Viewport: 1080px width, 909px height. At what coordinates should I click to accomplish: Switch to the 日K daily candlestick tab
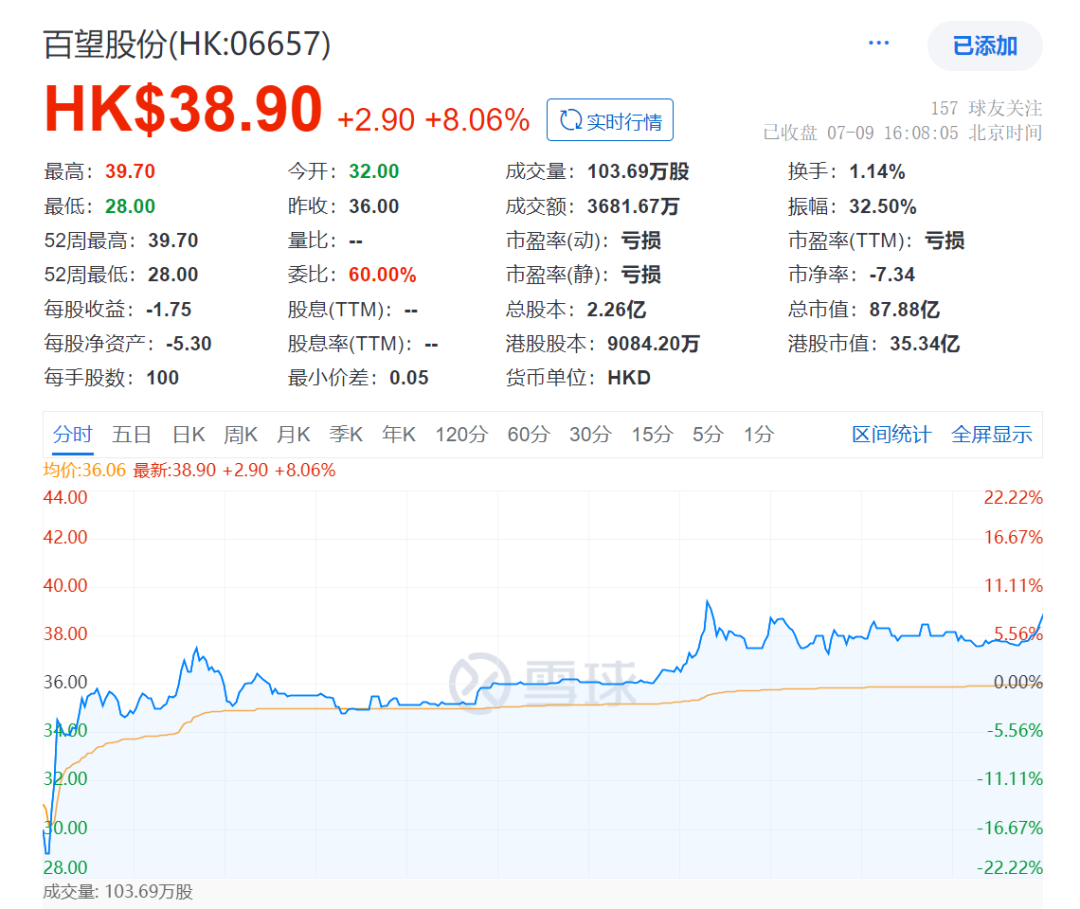(x=188, y=434)
